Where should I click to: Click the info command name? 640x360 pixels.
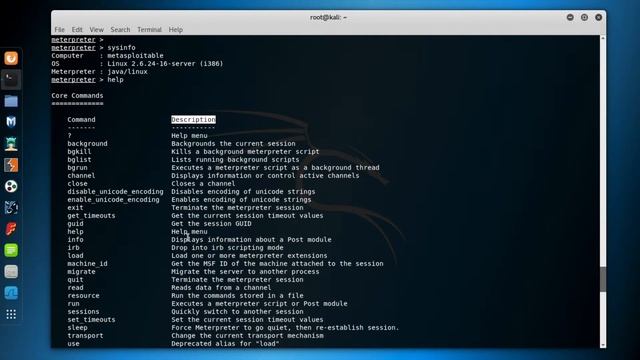click(76, 240)
